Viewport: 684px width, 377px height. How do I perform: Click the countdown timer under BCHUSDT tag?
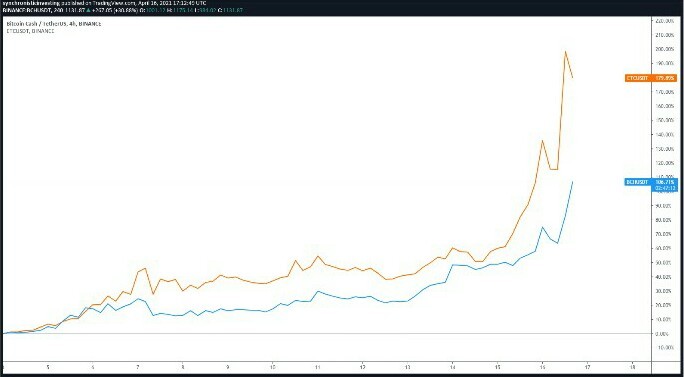(664, 188)
